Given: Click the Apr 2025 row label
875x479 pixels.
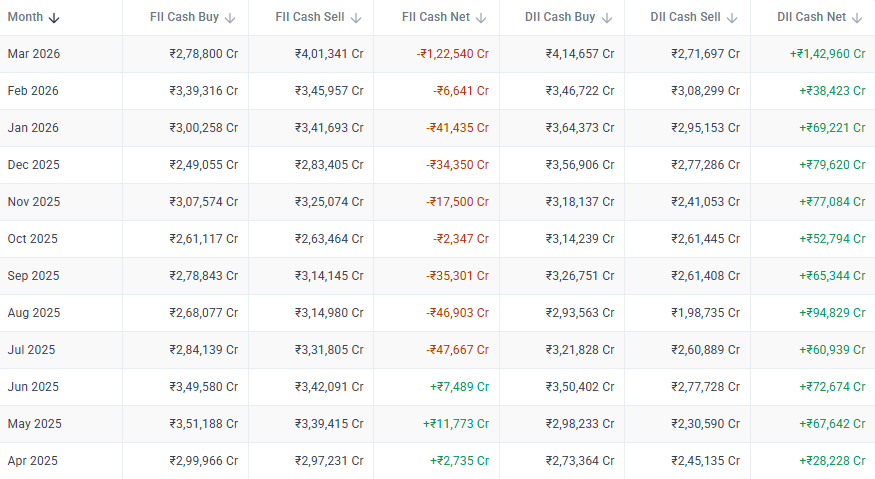Looking at the screenshot, I should pyautogui.click(x=33, y=461).
